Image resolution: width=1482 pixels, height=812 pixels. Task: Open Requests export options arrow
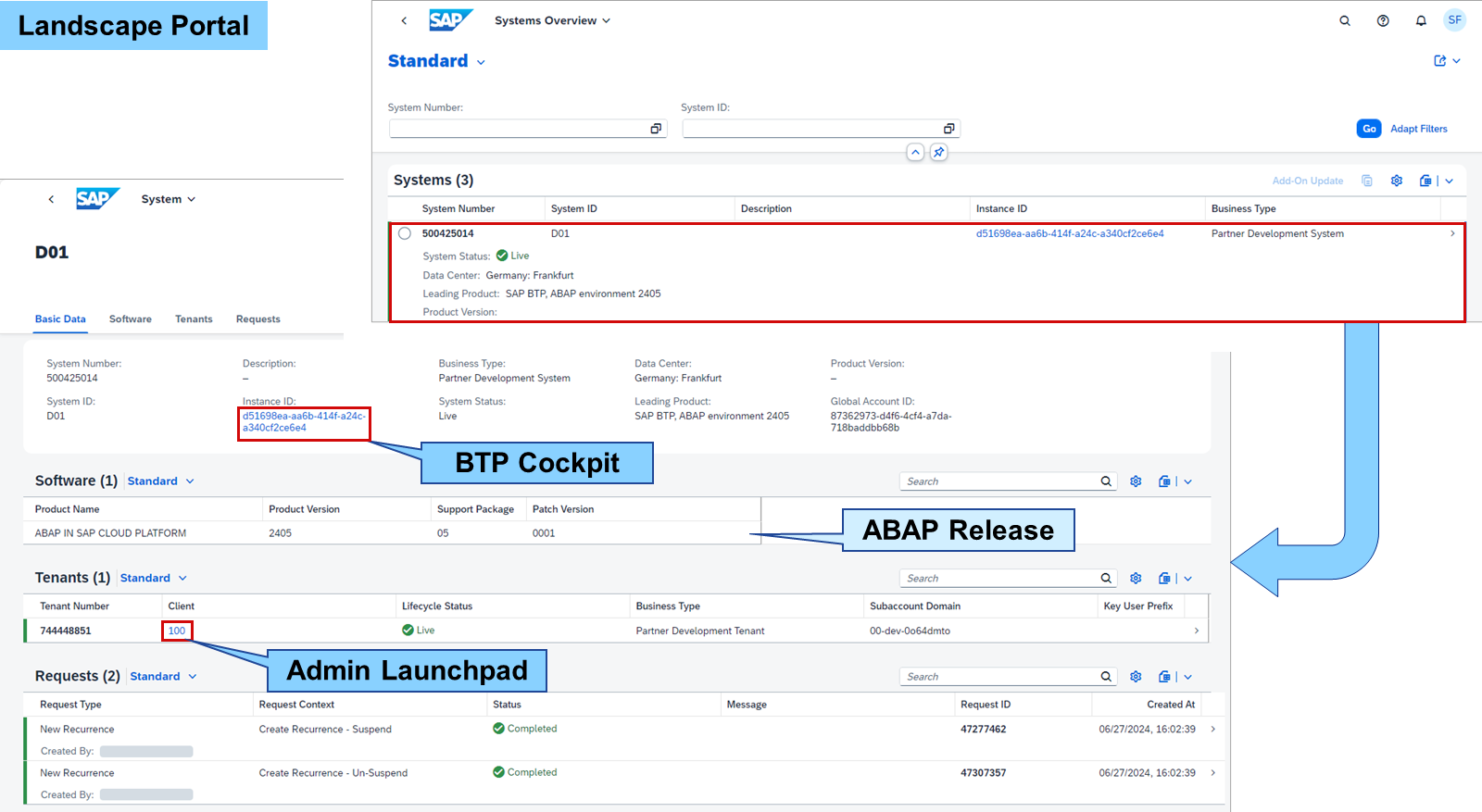(1188, 677)
